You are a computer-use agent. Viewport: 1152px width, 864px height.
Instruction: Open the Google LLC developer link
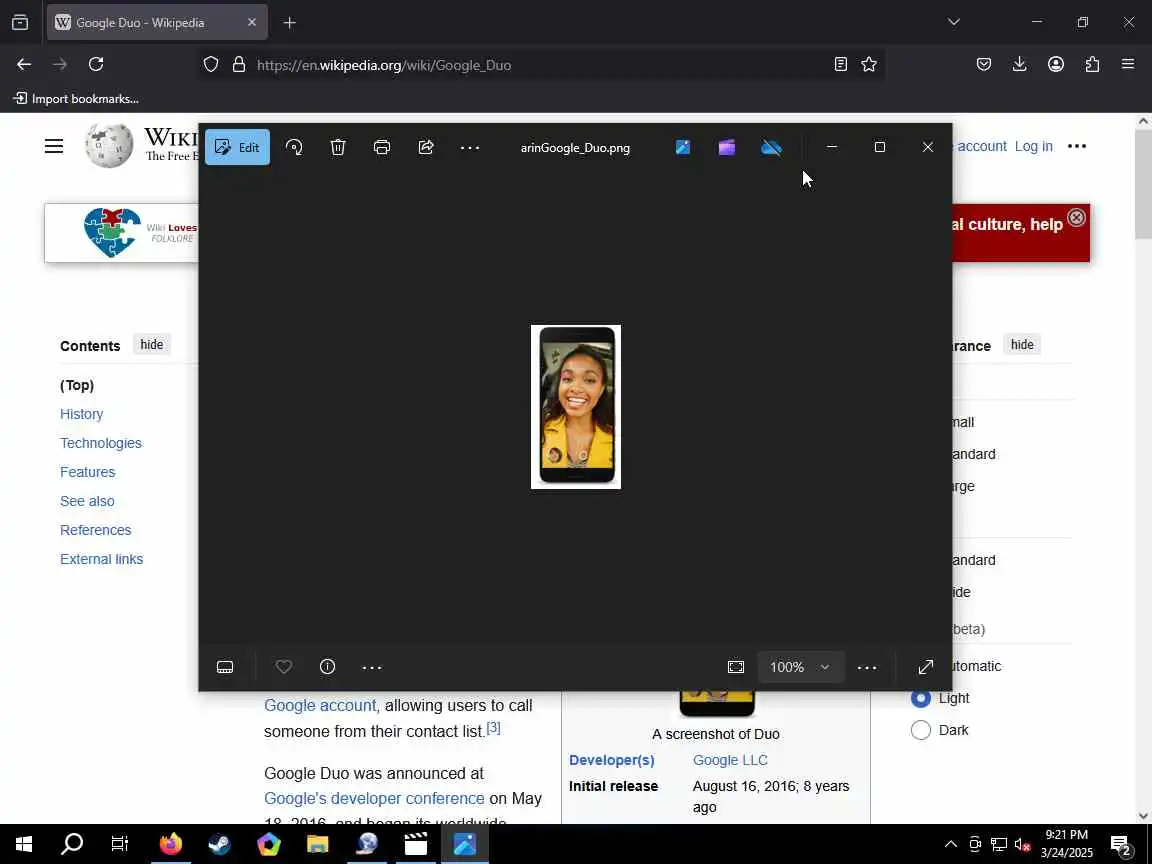pyautogui.click(x=730, y=760)
